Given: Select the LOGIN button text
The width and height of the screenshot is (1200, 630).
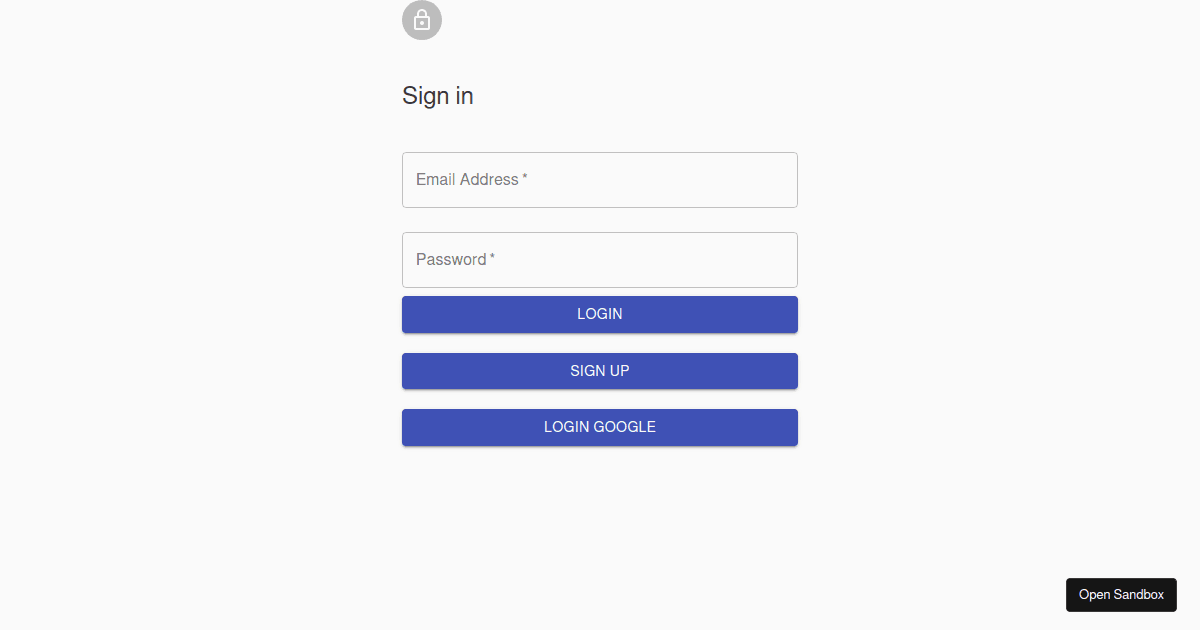Looking at the screenshot, I should 599,313.
